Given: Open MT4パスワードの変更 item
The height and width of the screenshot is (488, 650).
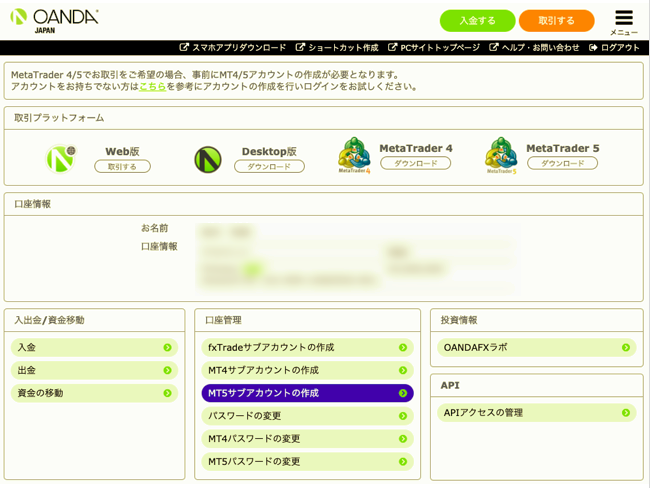Looking at the screenshot, I should 308,439.
